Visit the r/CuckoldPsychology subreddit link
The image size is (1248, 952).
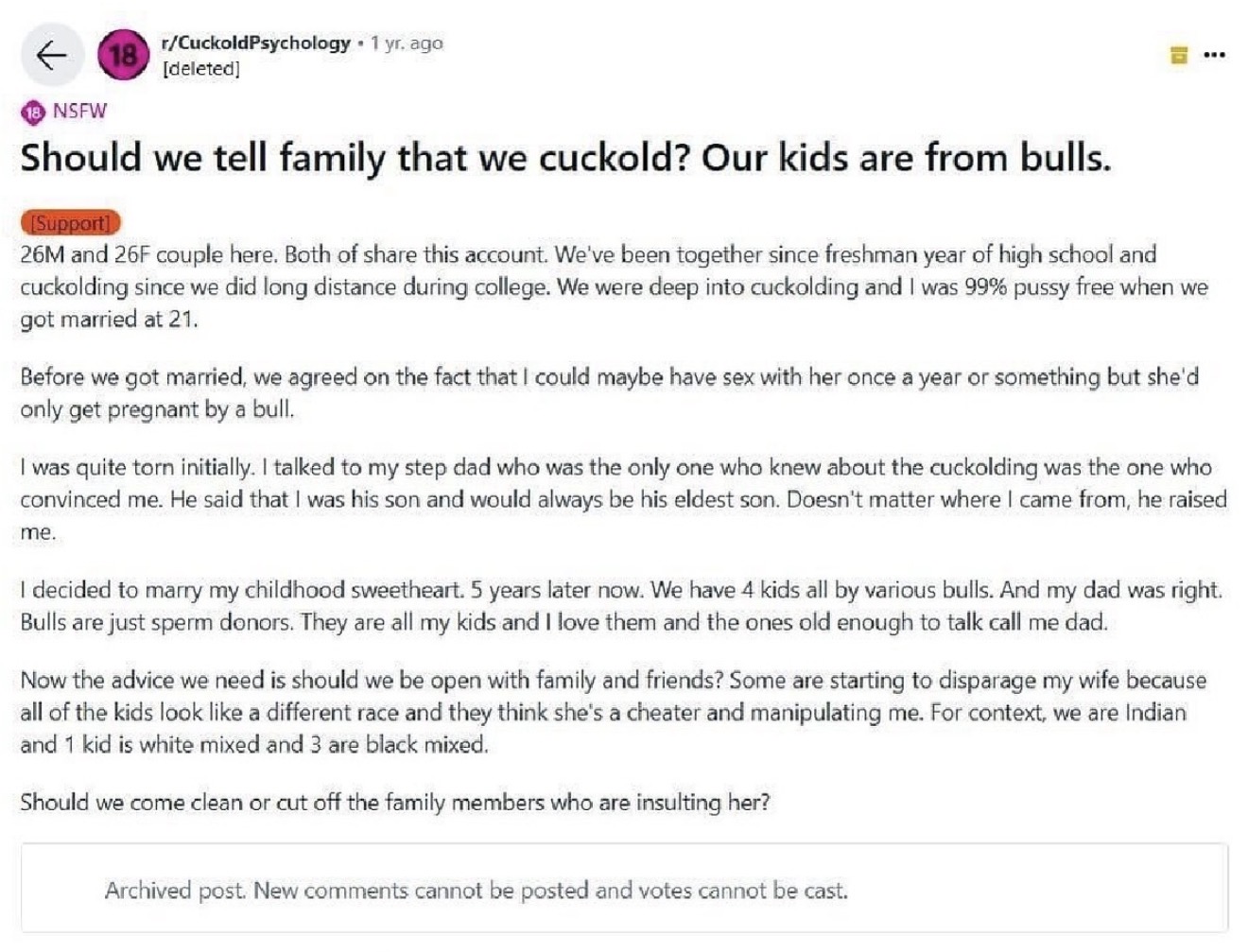[x=255, y=43]
